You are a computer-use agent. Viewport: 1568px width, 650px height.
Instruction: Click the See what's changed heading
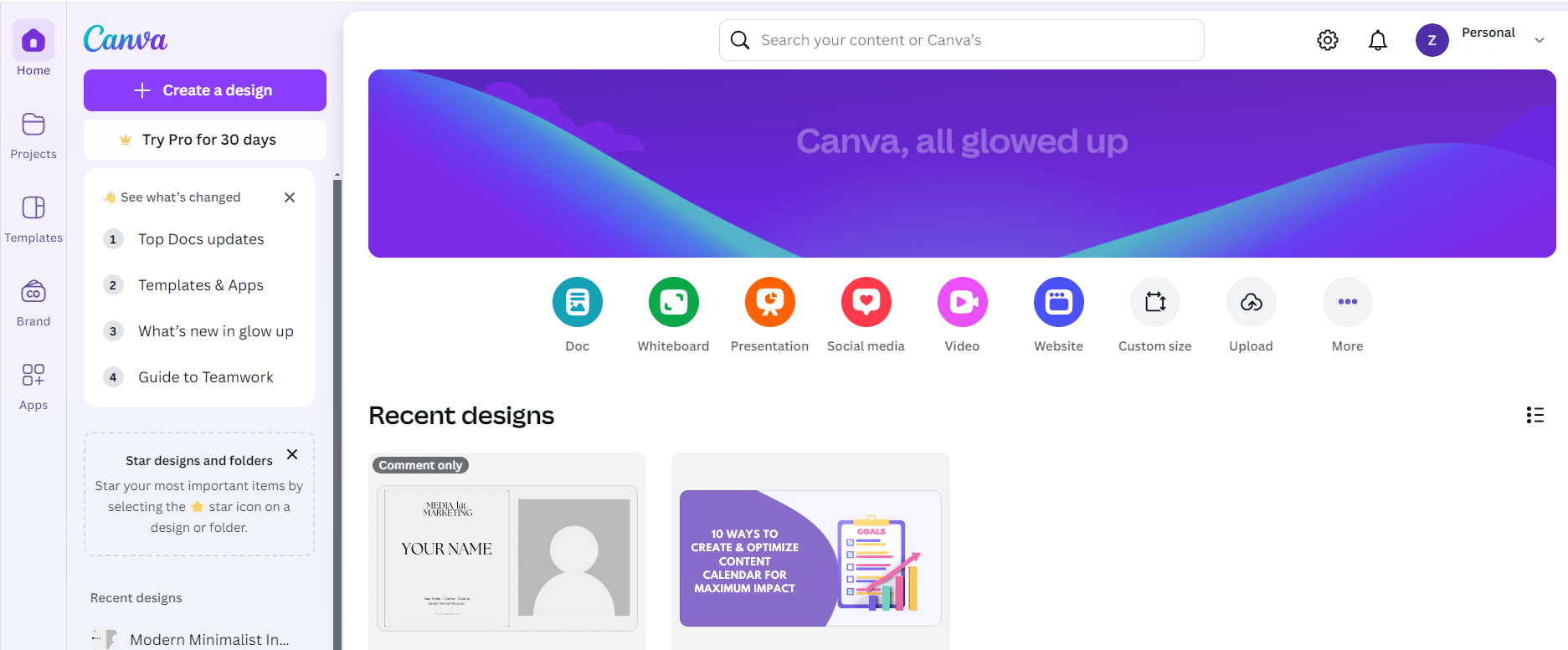pos(181,197)
